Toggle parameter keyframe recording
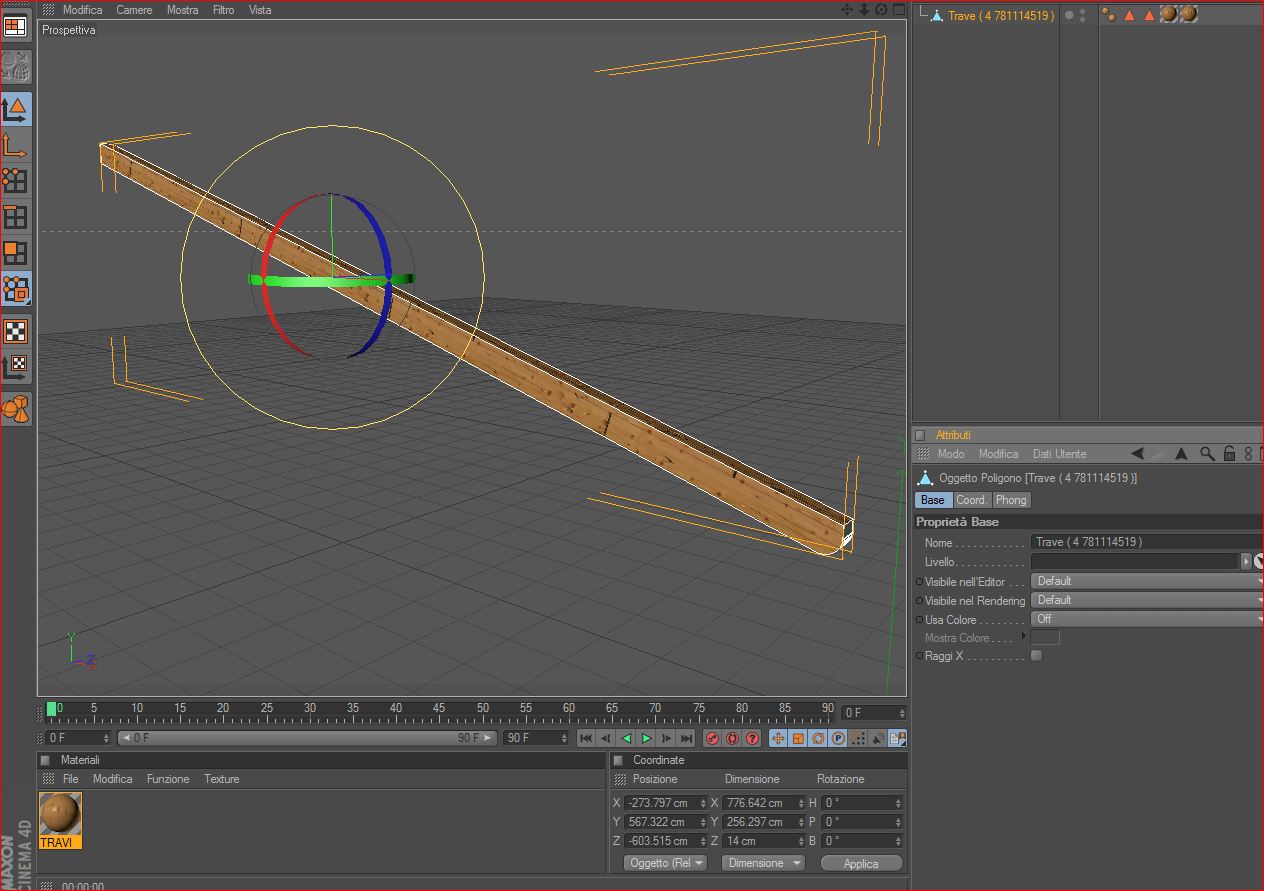 (838, 738)
